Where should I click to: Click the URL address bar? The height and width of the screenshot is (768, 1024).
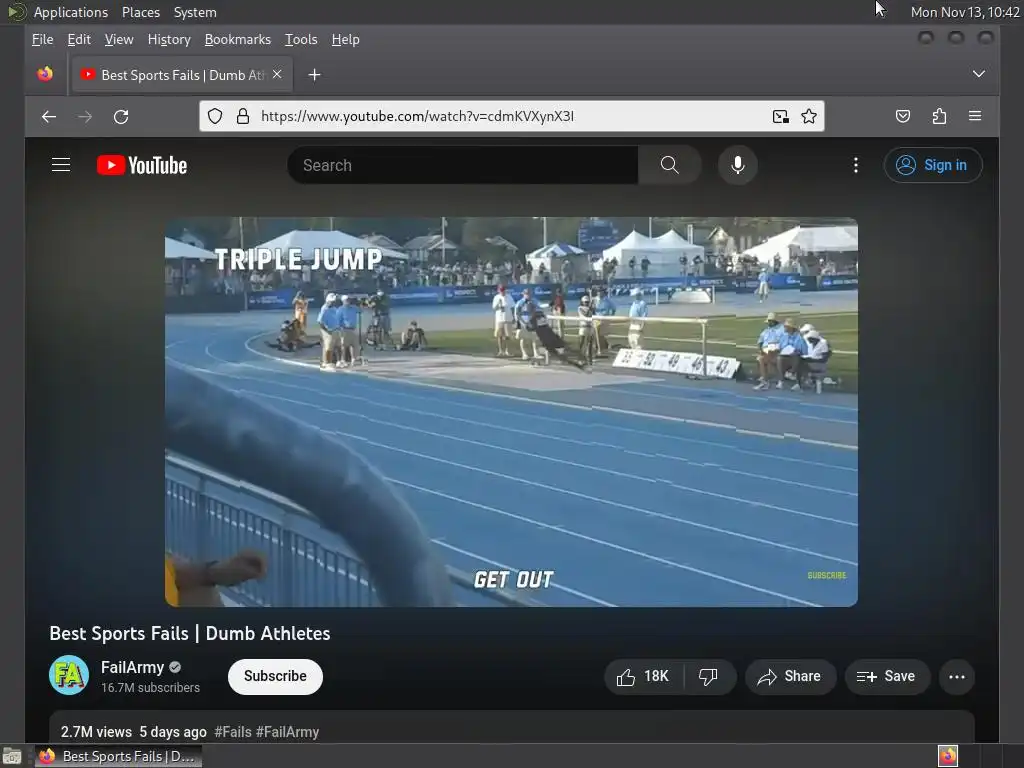[x=512, y=116]
